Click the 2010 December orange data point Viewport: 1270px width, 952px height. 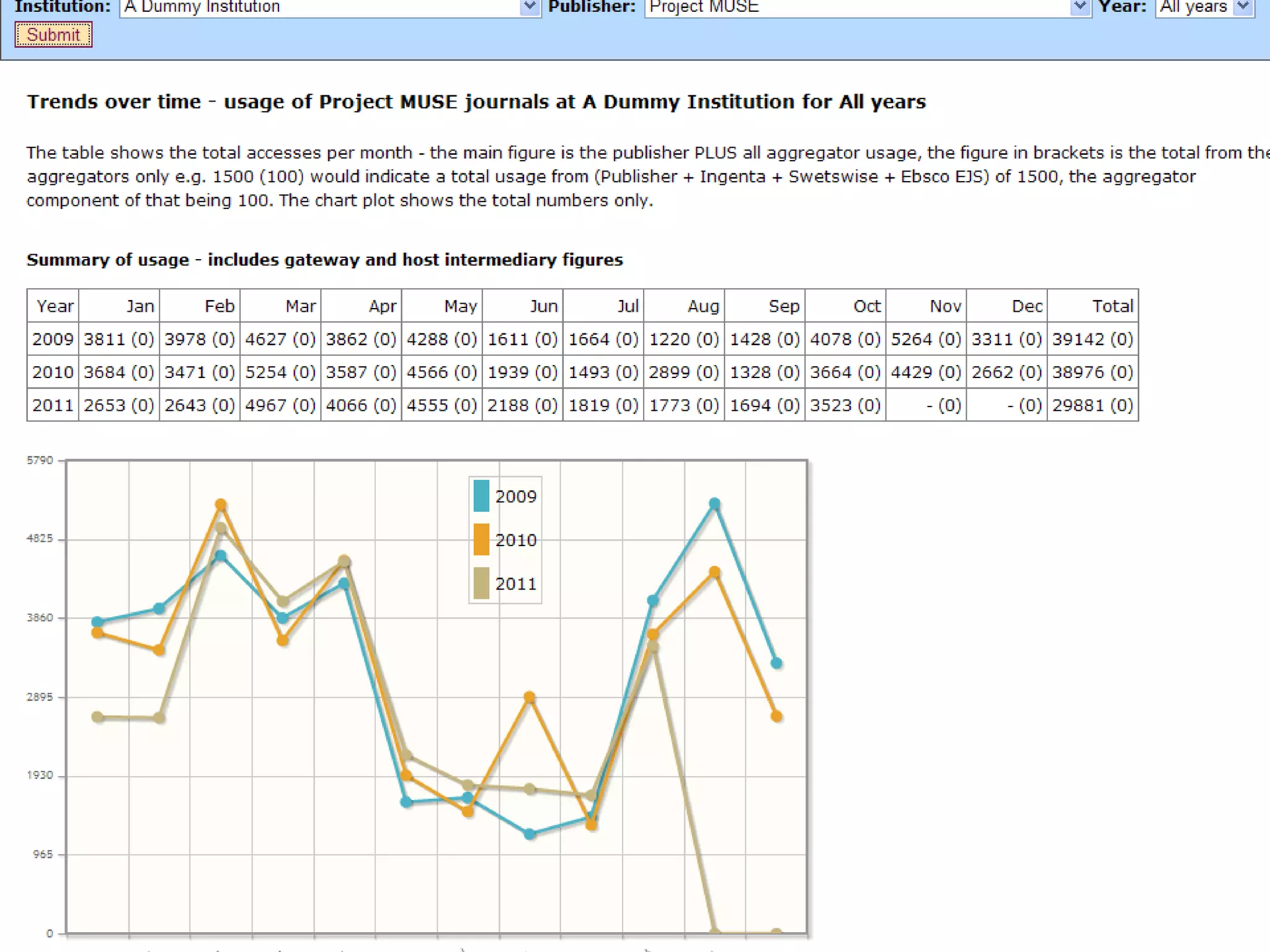(x=776, y=716)
